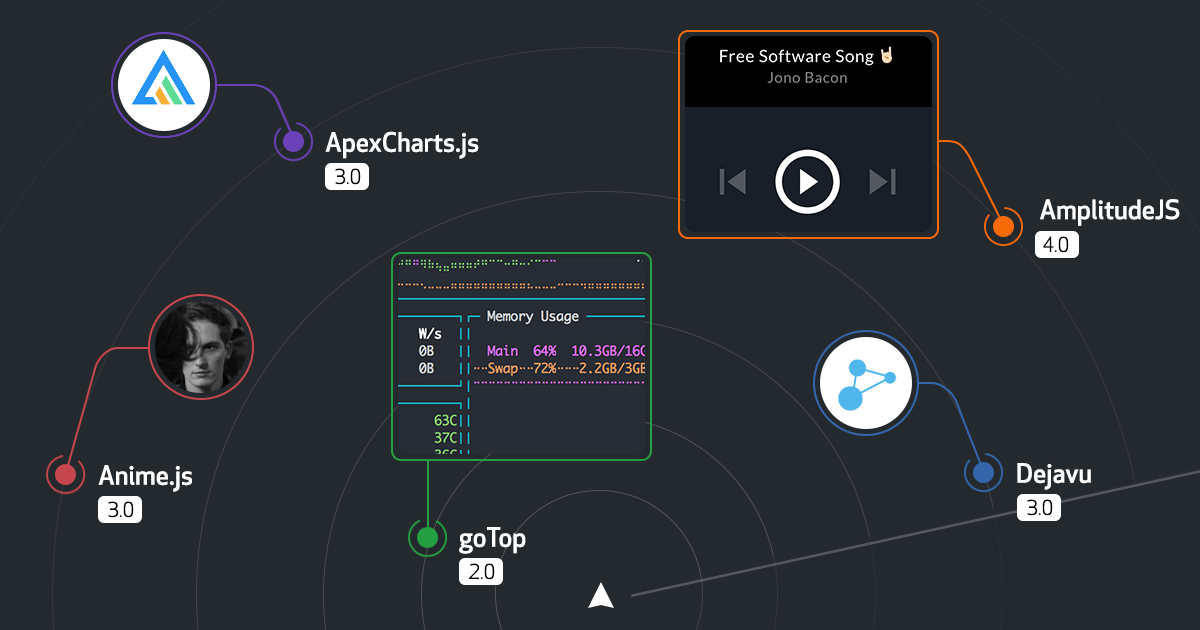Click the Dejavu share-node icon
This screenshot has height=630, width=1200.
coord(866,384)
